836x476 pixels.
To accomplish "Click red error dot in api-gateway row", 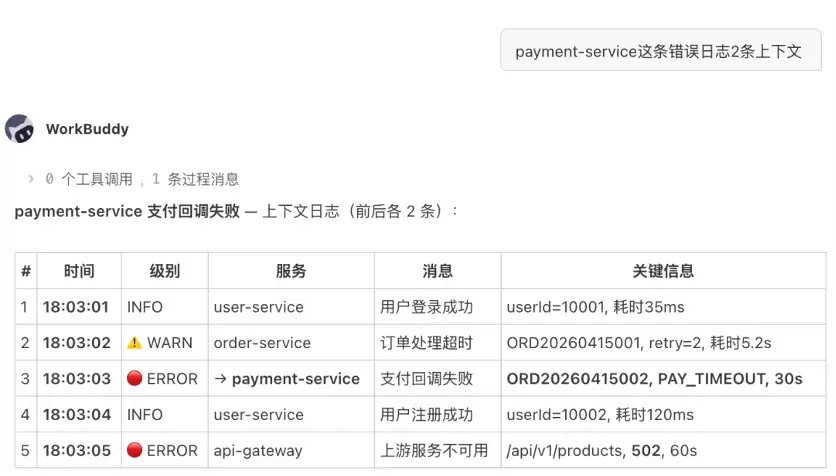I will point(134,450).
